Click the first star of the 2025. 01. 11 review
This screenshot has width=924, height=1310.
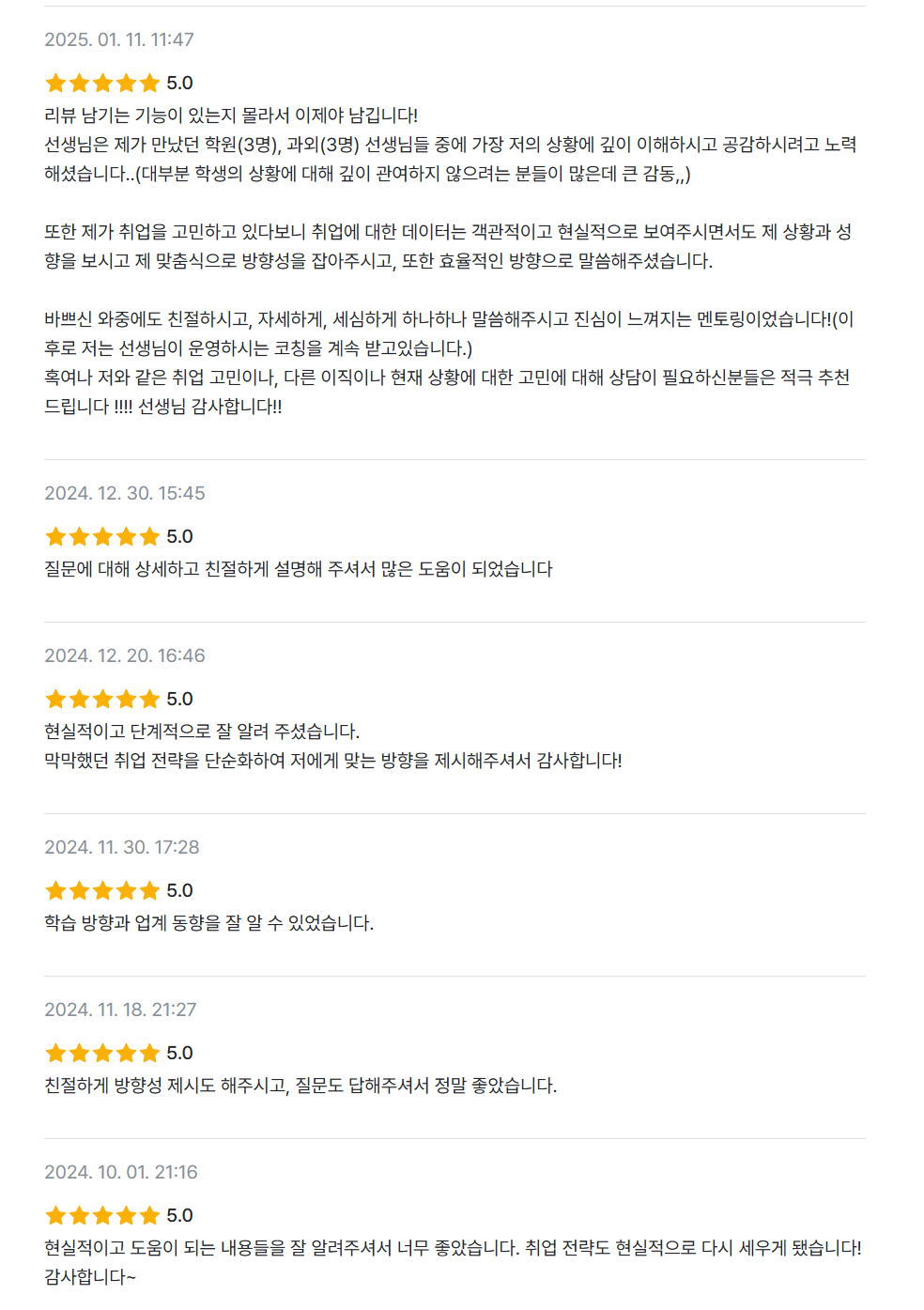click(55, 83)
